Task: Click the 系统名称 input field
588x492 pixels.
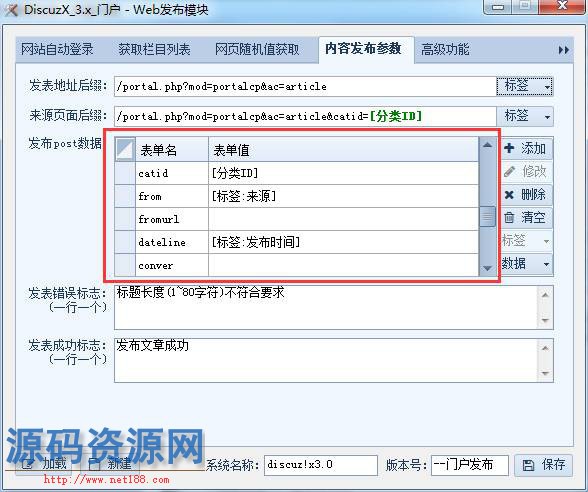Action: point(321,465)
